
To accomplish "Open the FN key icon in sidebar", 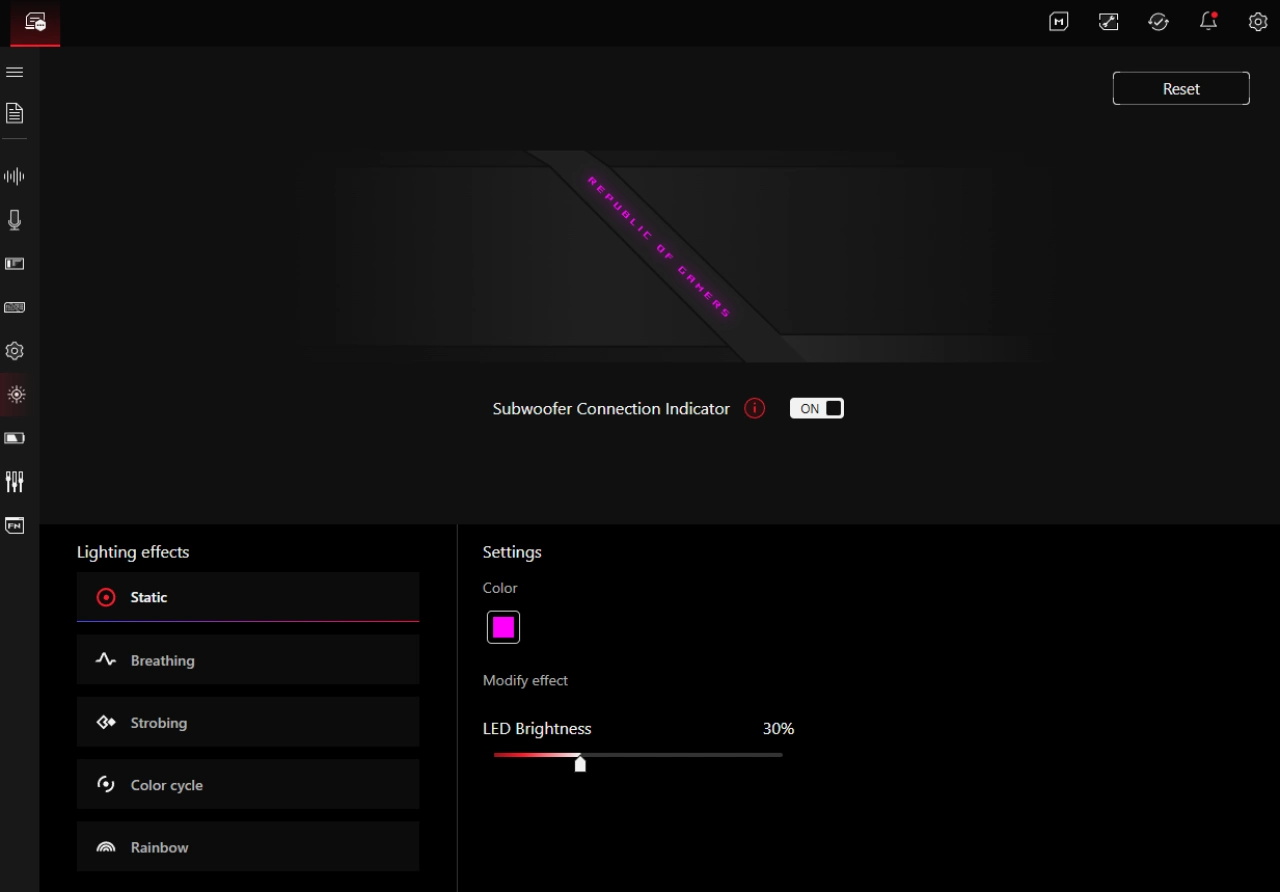I will (15, 525).
